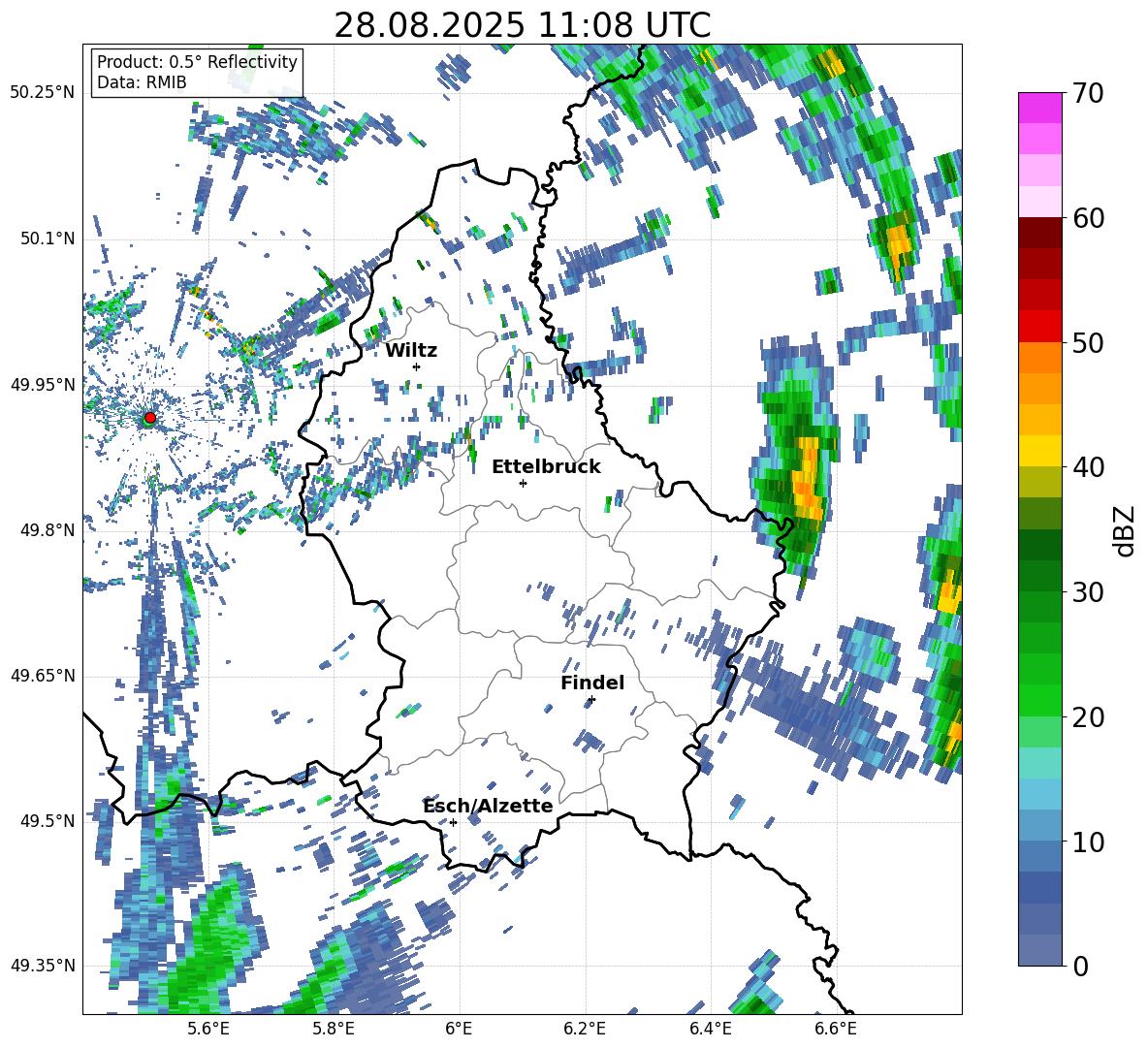The width and height of the screenshot is (1148, 1048).
Task: Click the 5.8°E longitude label
Action: 334,1029
